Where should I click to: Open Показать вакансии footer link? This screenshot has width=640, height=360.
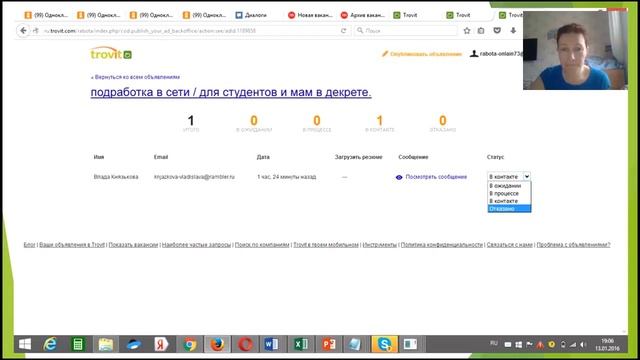[133, 245]
